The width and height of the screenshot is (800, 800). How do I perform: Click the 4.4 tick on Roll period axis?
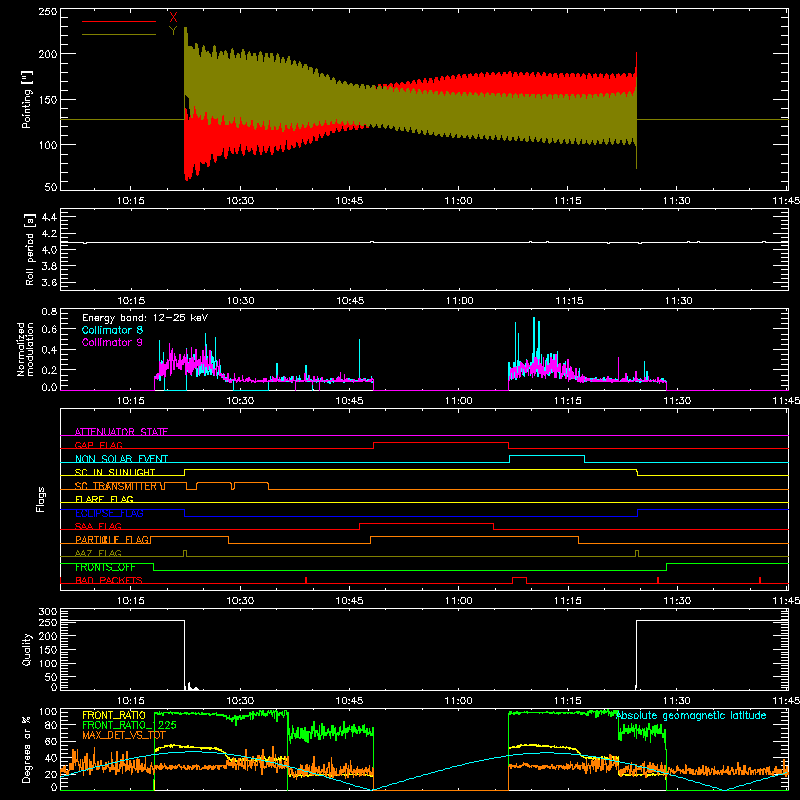[x=48, y=217]
